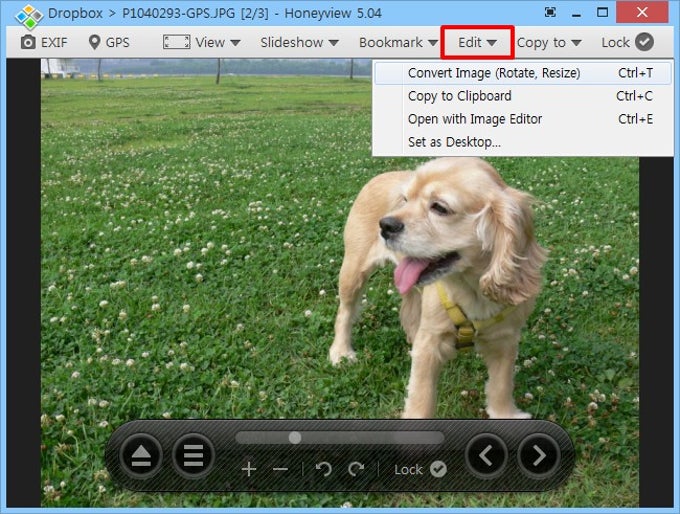This screenshot has width=680, height=514.
Task: Choose Open with Image Editor
Action: 523,119
